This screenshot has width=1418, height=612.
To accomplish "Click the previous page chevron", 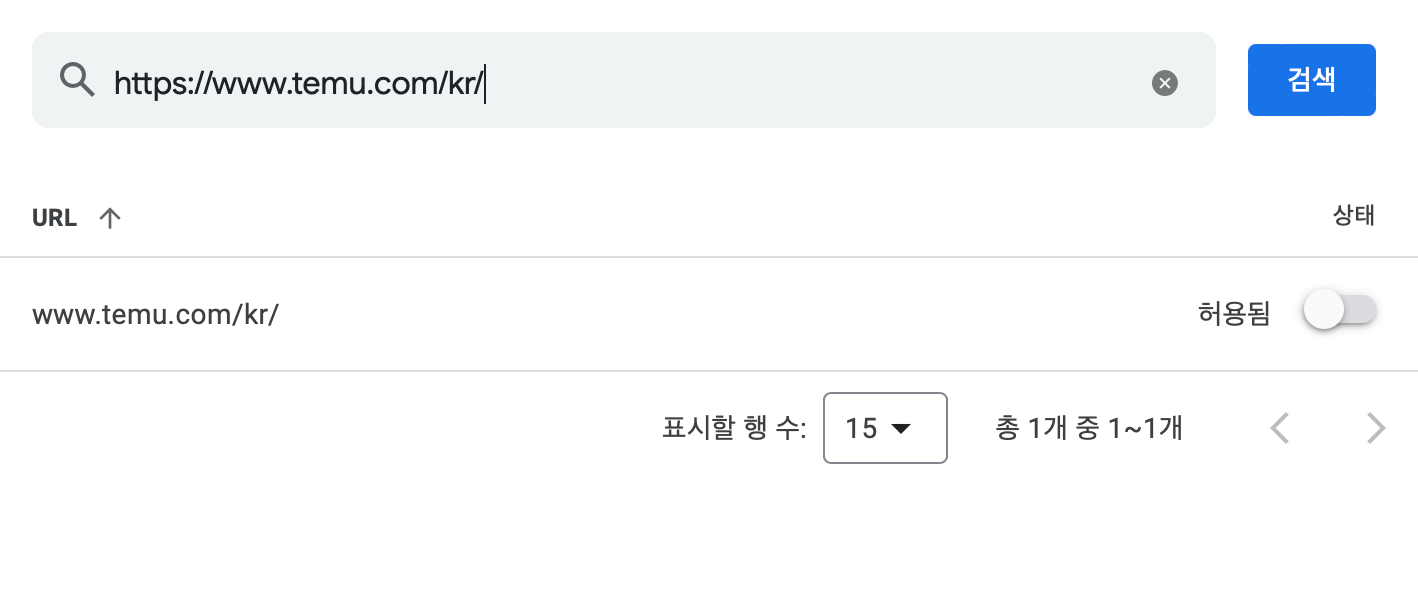I will click(x=1279, y=428).
